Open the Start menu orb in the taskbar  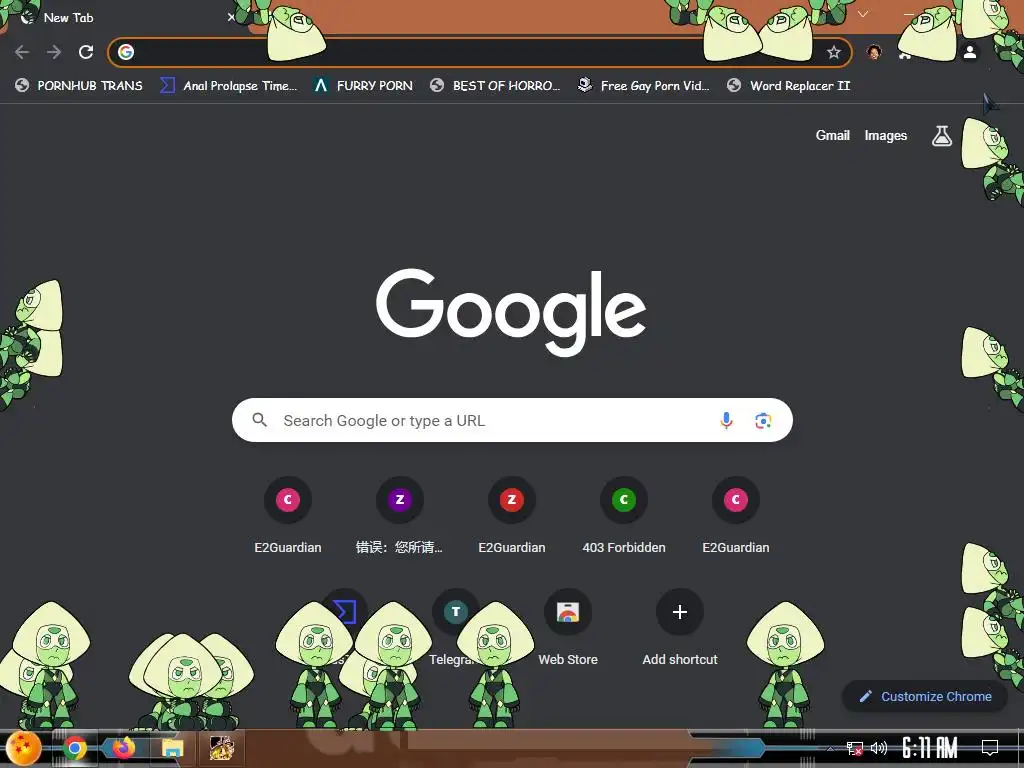(24, 748)
